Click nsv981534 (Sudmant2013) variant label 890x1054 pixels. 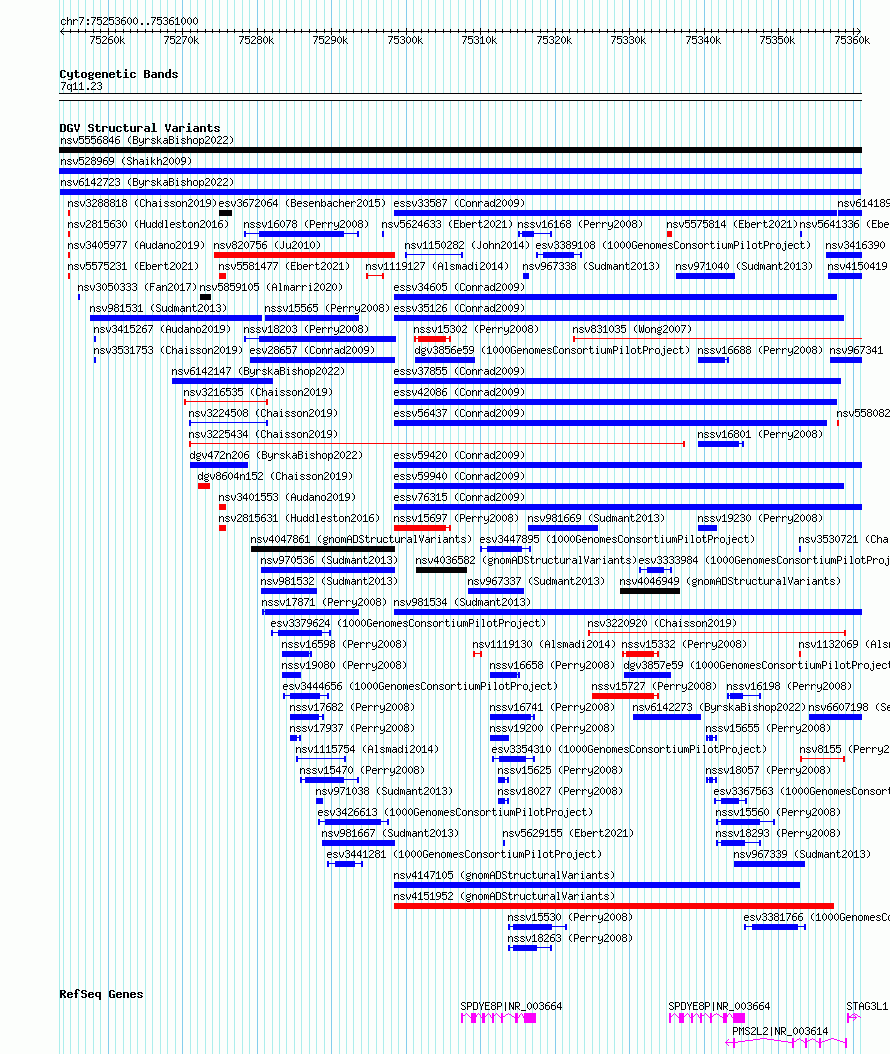[462, 602]
